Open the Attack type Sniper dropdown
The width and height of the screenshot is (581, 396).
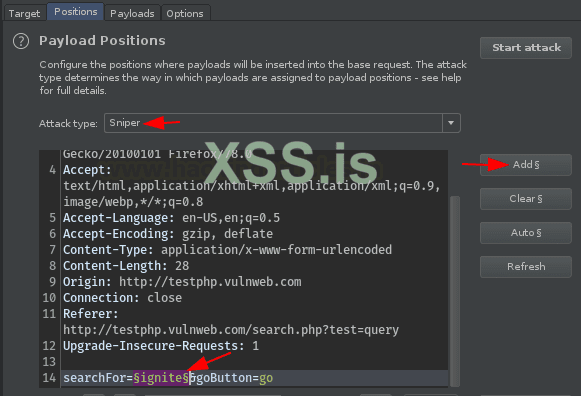coord(282,123)
